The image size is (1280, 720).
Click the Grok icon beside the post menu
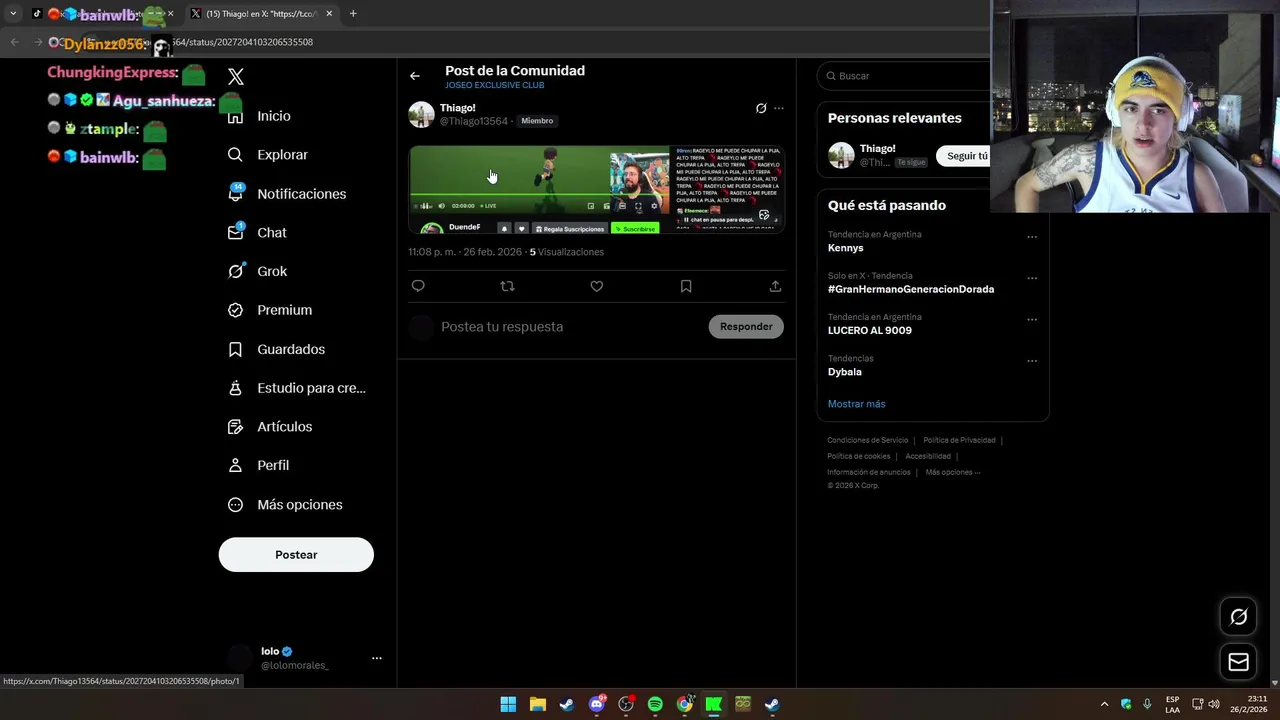pos(761,108)
